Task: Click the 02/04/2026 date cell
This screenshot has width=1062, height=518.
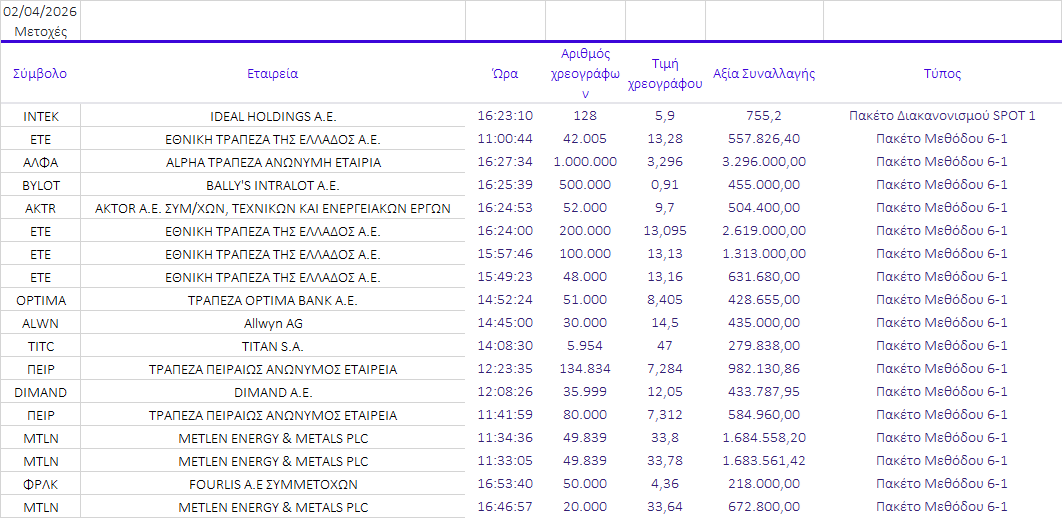Action: click(x=40, y=12)
